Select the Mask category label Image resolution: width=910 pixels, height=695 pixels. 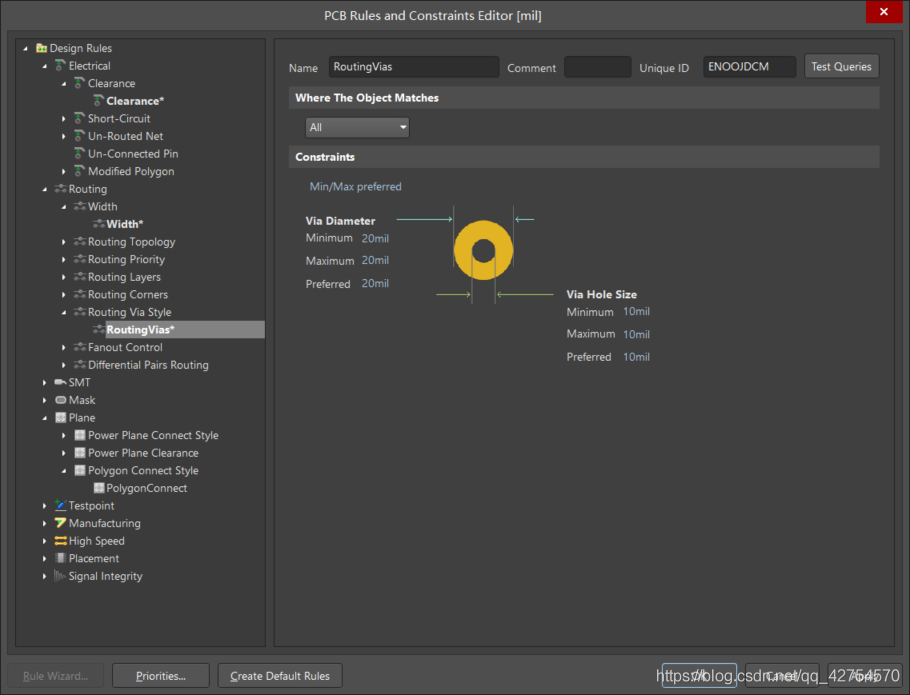click(82, 400)
